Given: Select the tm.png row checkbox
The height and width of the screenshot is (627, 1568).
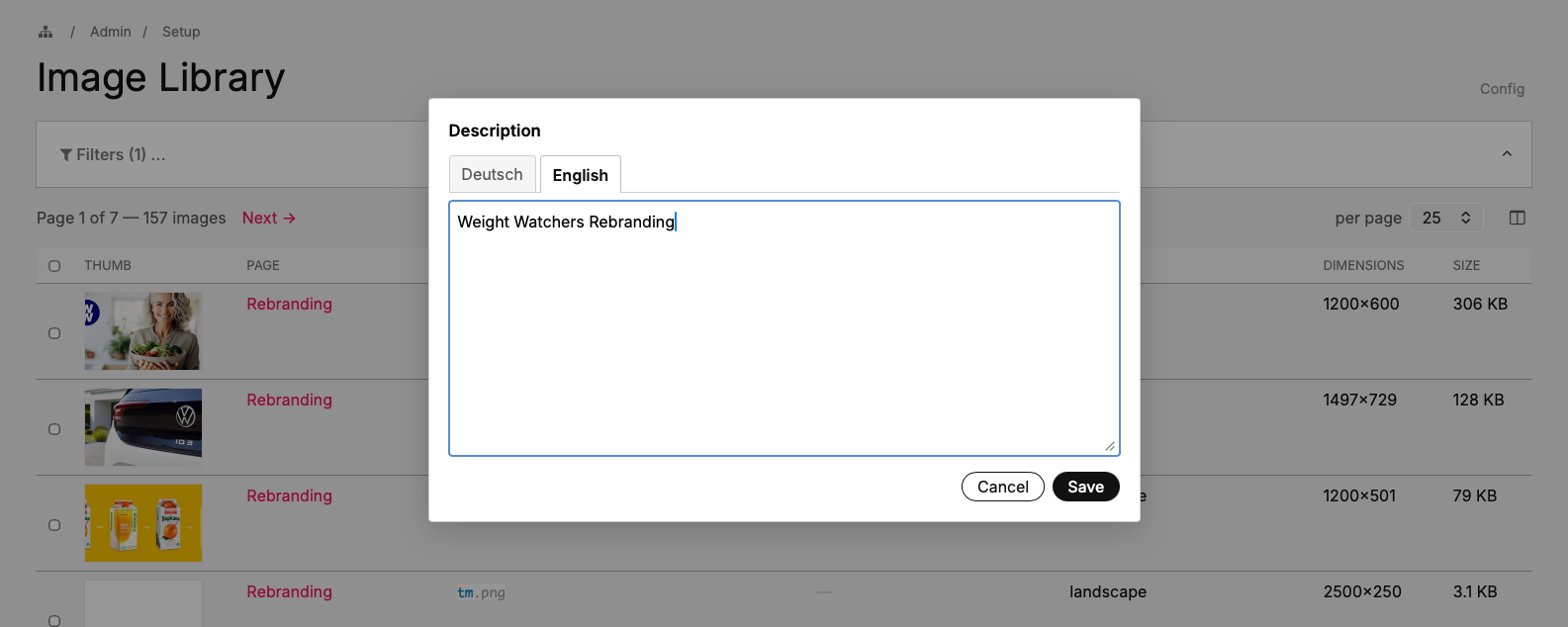Looking at the screenshot, I should click(x=54, y=621).
